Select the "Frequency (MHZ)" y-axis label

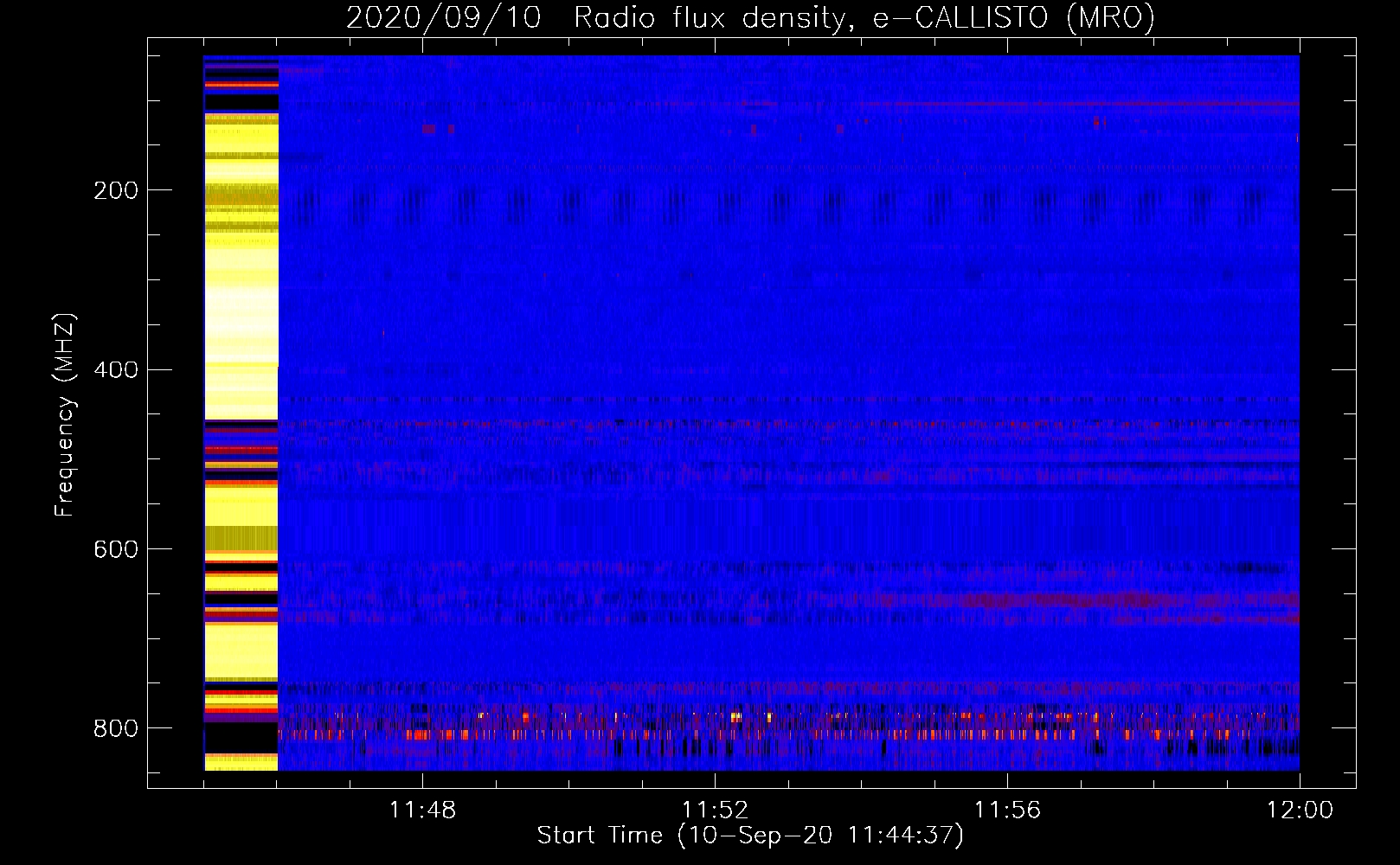(65, 415)
